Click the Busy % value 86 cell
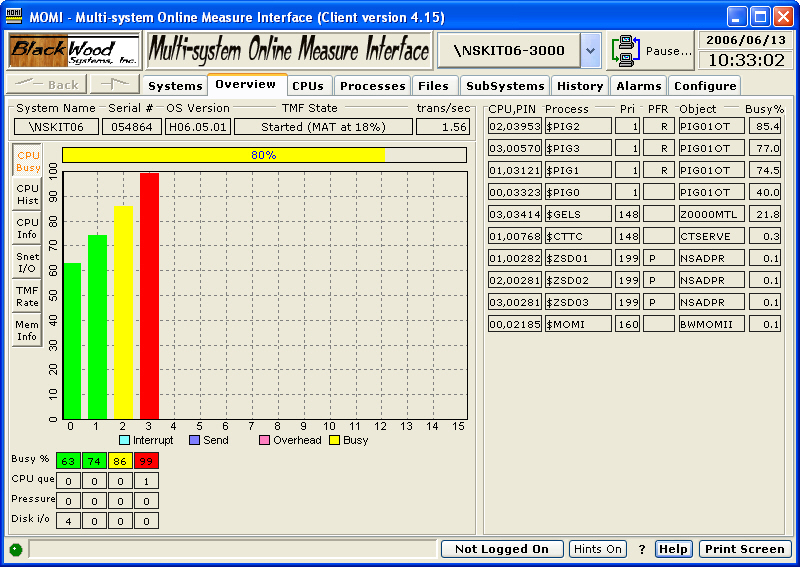Viewport: 800px width, 567px height. coord(120,461)
